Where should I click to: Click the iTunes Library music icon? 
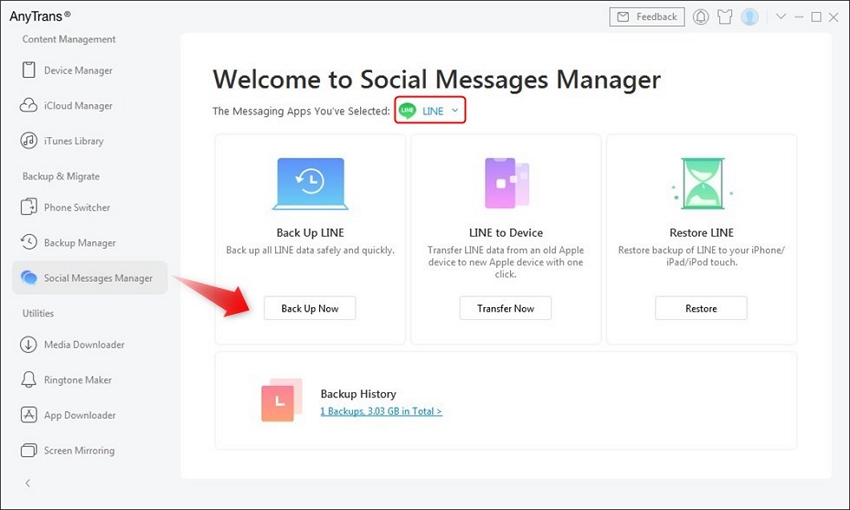pos(29,140)
